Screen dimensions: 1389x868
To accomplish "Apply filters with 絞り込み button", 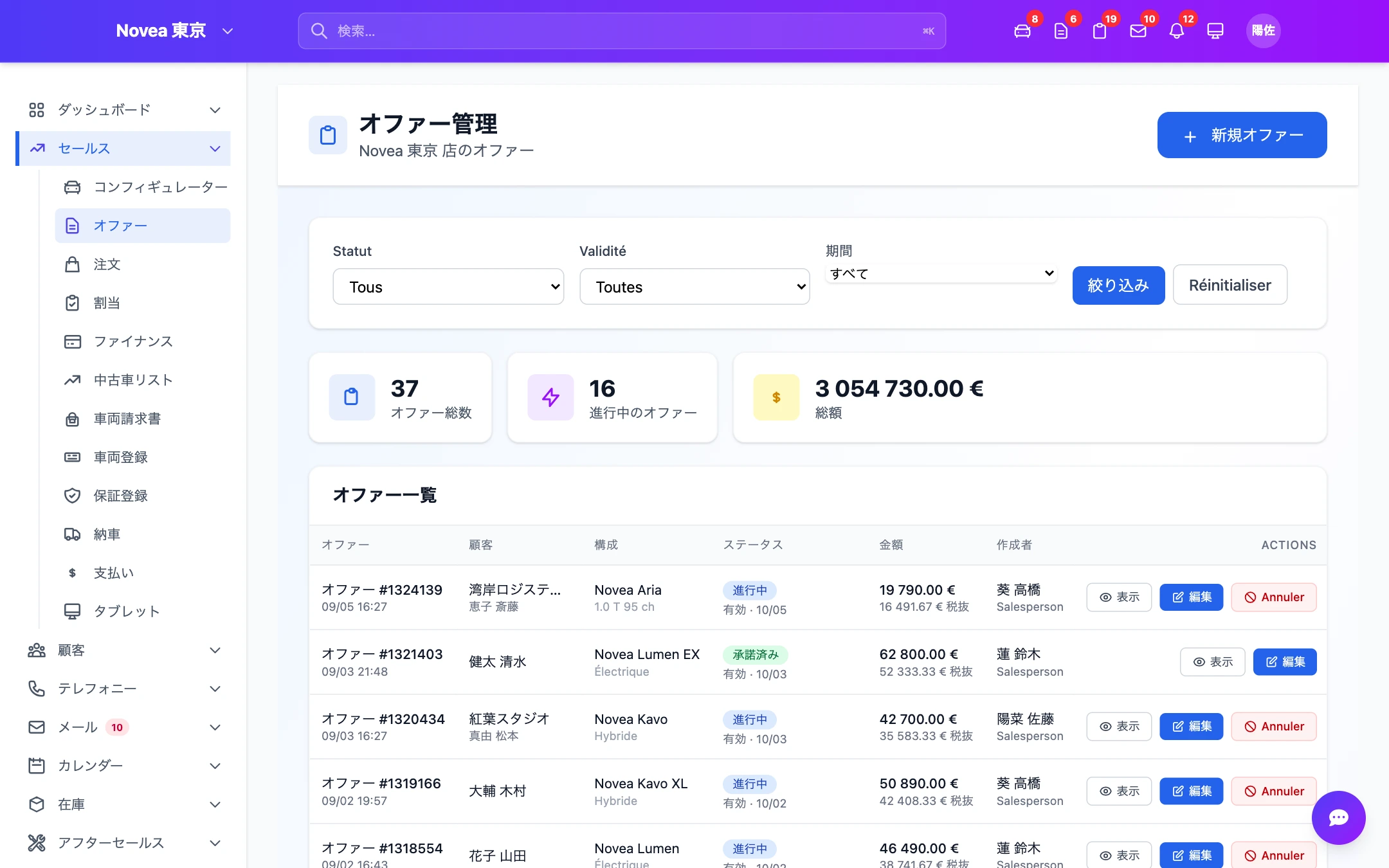I will point(1118,285).
